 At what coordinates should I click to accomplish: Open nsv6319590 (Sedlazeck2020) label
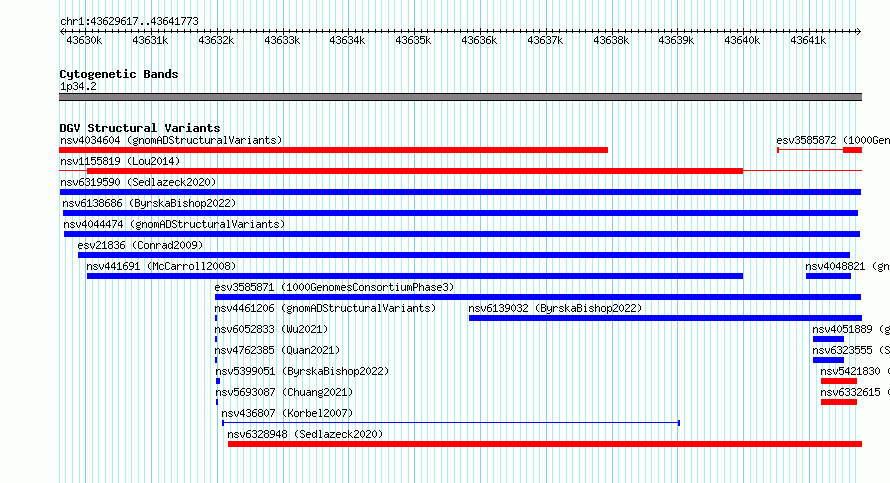(x=138, y=182)
